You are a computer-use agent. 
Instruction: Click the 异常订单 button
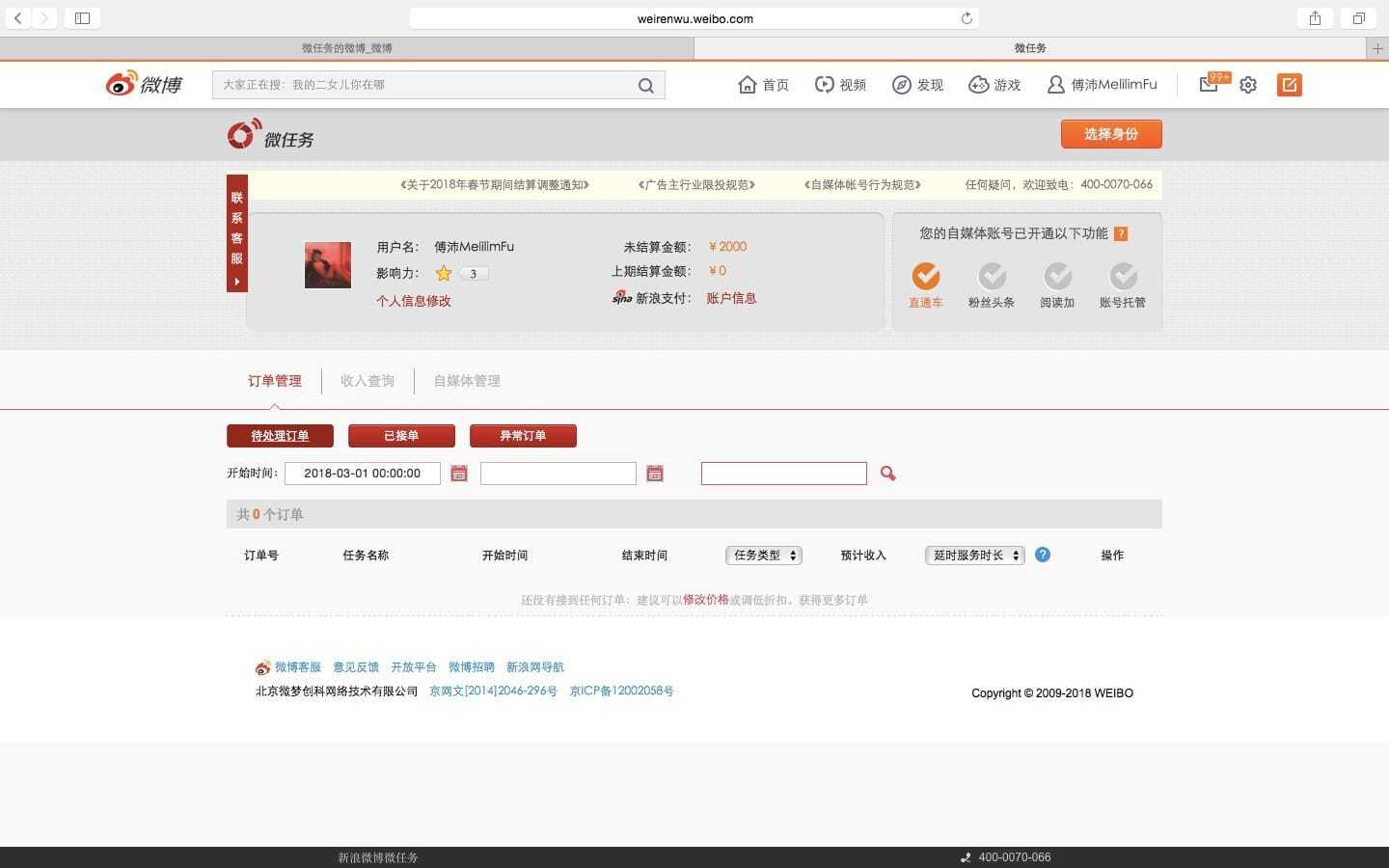click(523, 436)
